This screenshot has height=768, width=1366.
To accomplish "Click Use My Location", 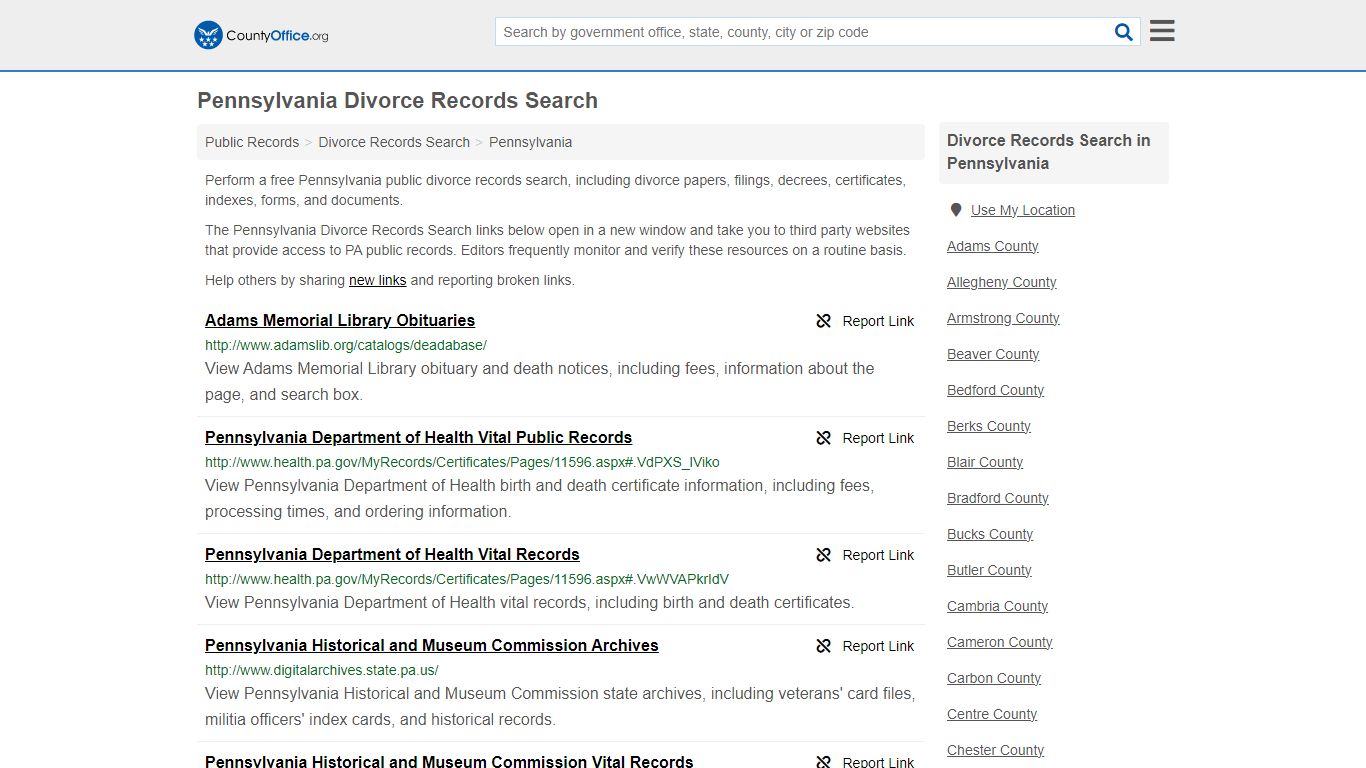I will coord(1023,210).
